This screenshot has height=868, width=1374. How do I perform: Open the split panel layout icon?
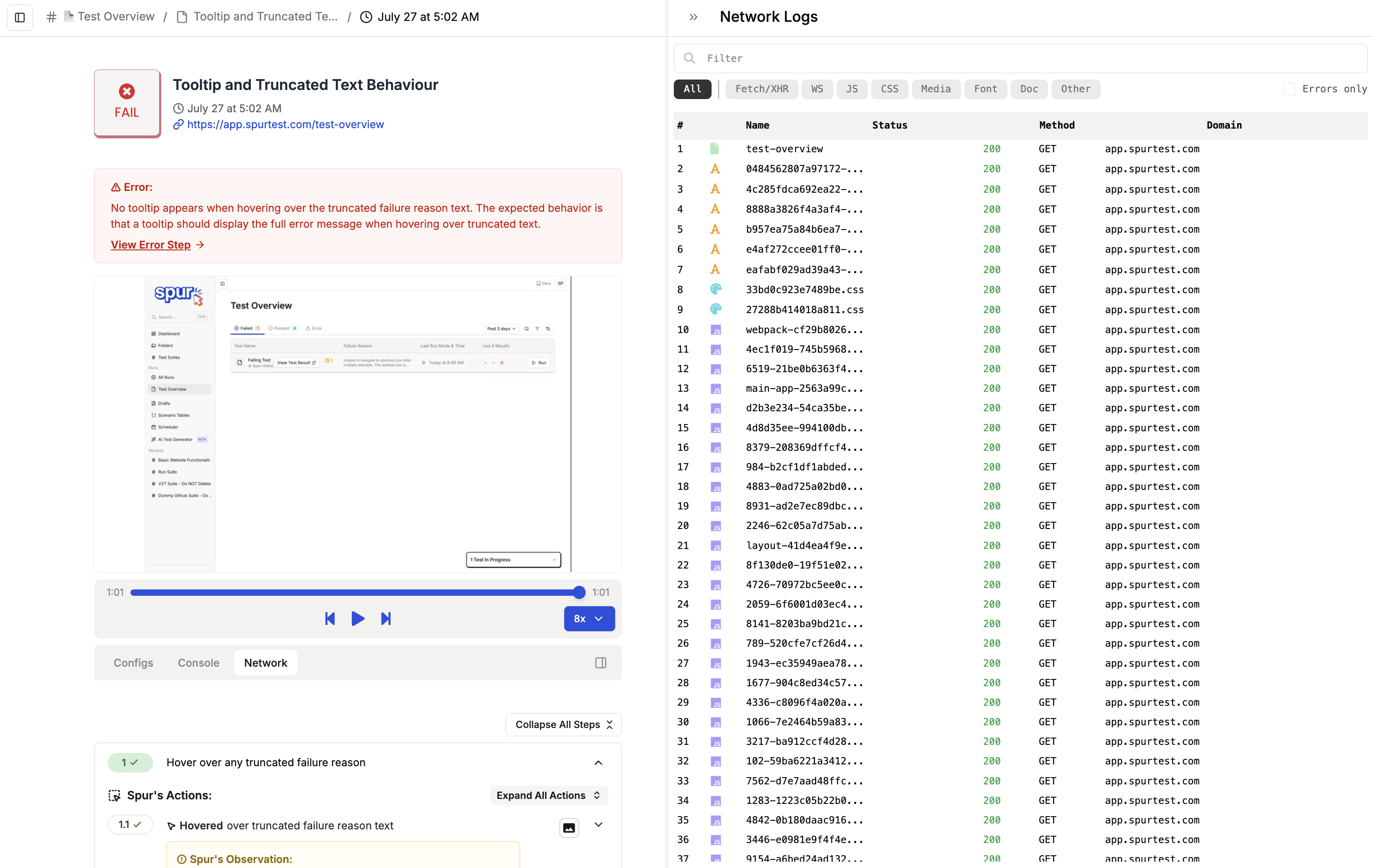[x=600, y=663]
